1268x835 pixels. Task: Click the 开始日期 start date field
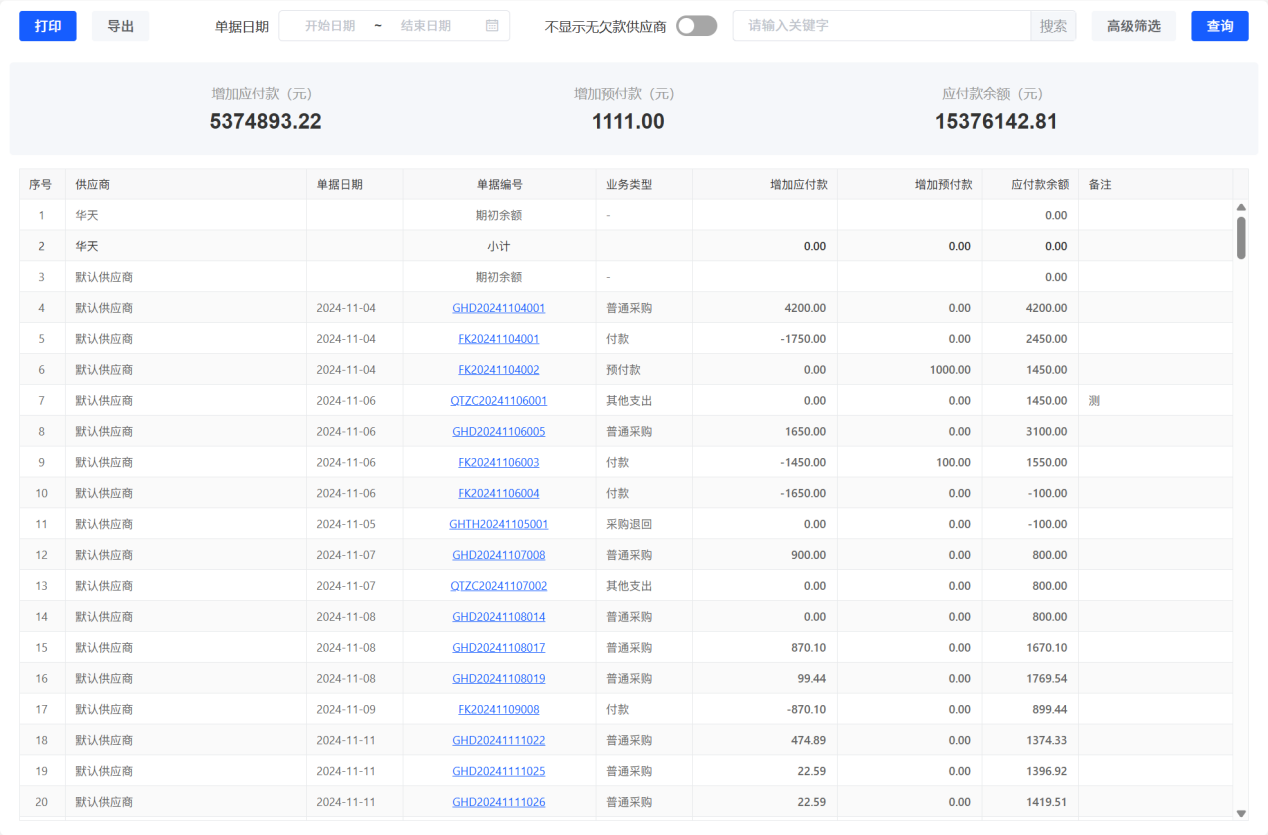pos(330,26)
